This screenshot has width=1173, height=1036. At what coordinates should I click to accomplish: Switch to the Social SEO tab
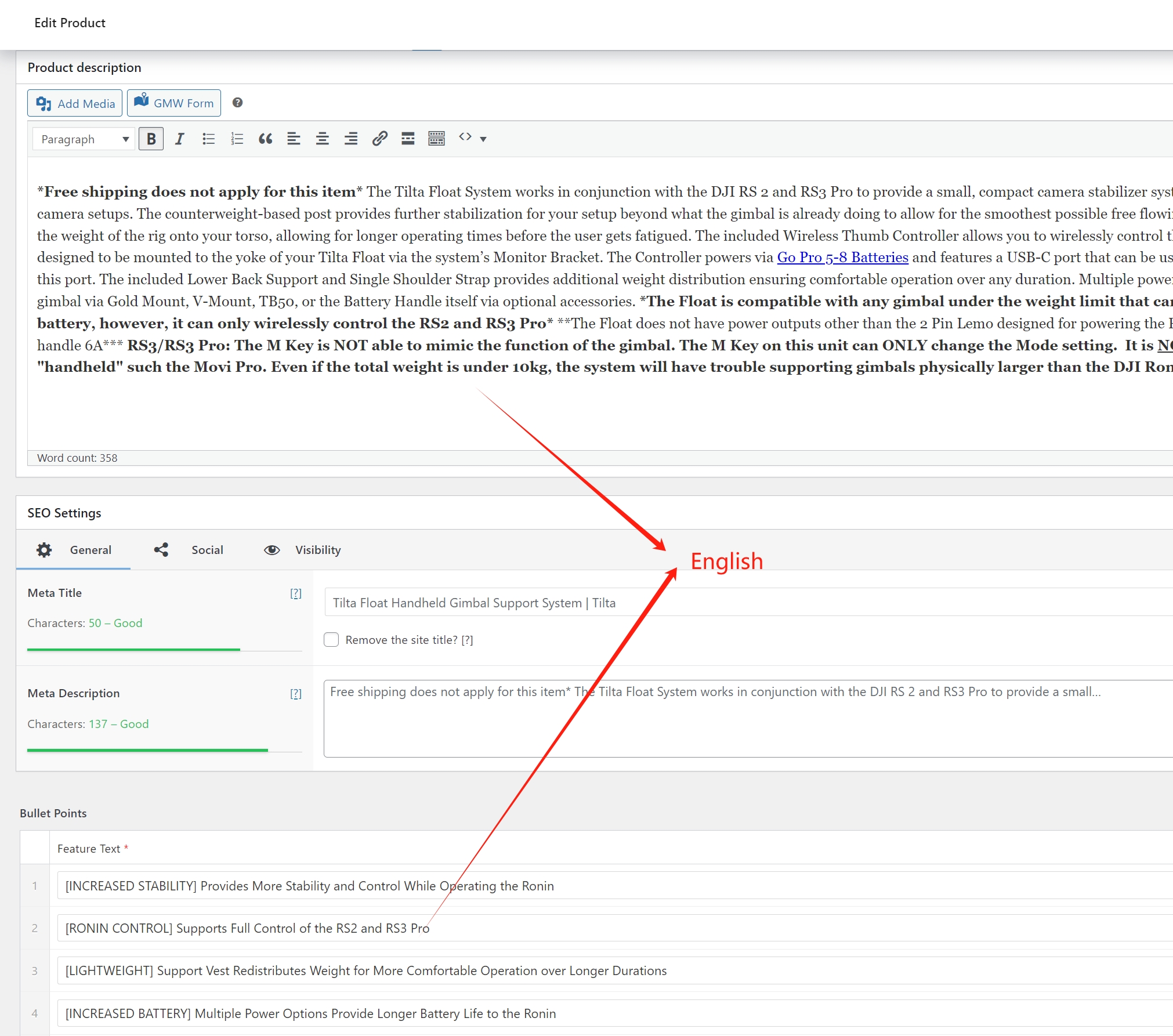189,550
